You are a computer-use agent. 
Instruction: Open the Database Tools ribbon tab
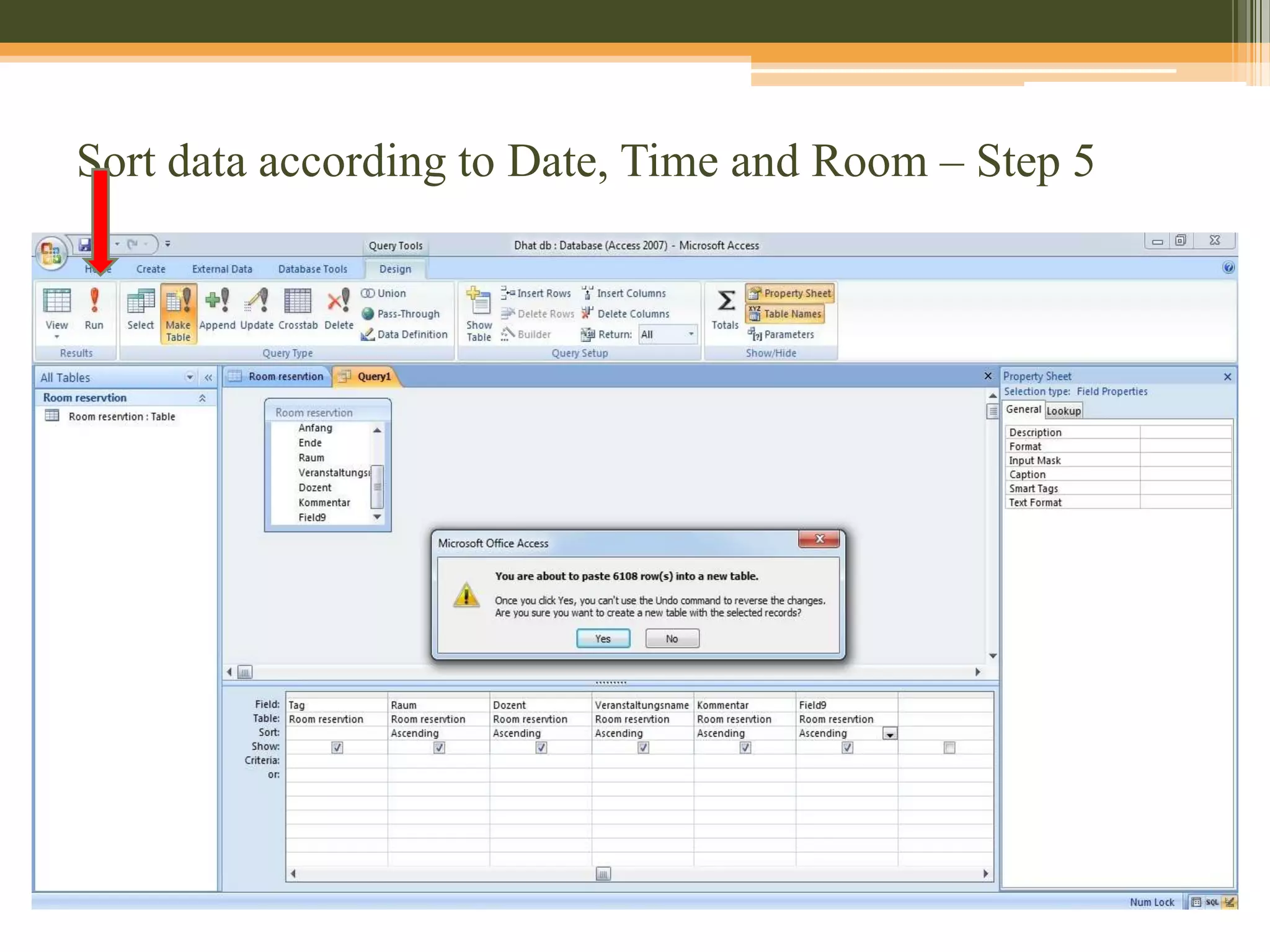pos(313,269)
